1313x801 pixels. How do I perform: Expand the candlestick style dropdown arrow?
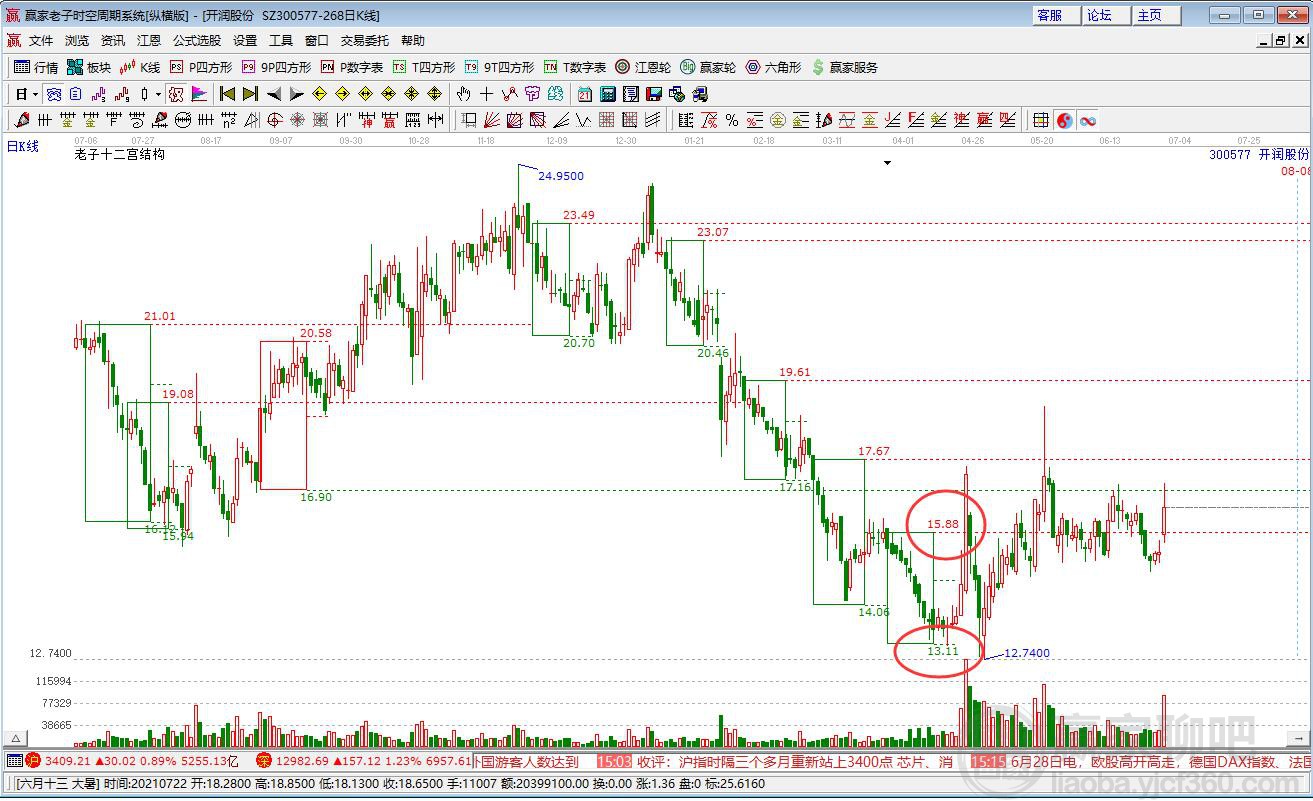[x=159, y=94]
